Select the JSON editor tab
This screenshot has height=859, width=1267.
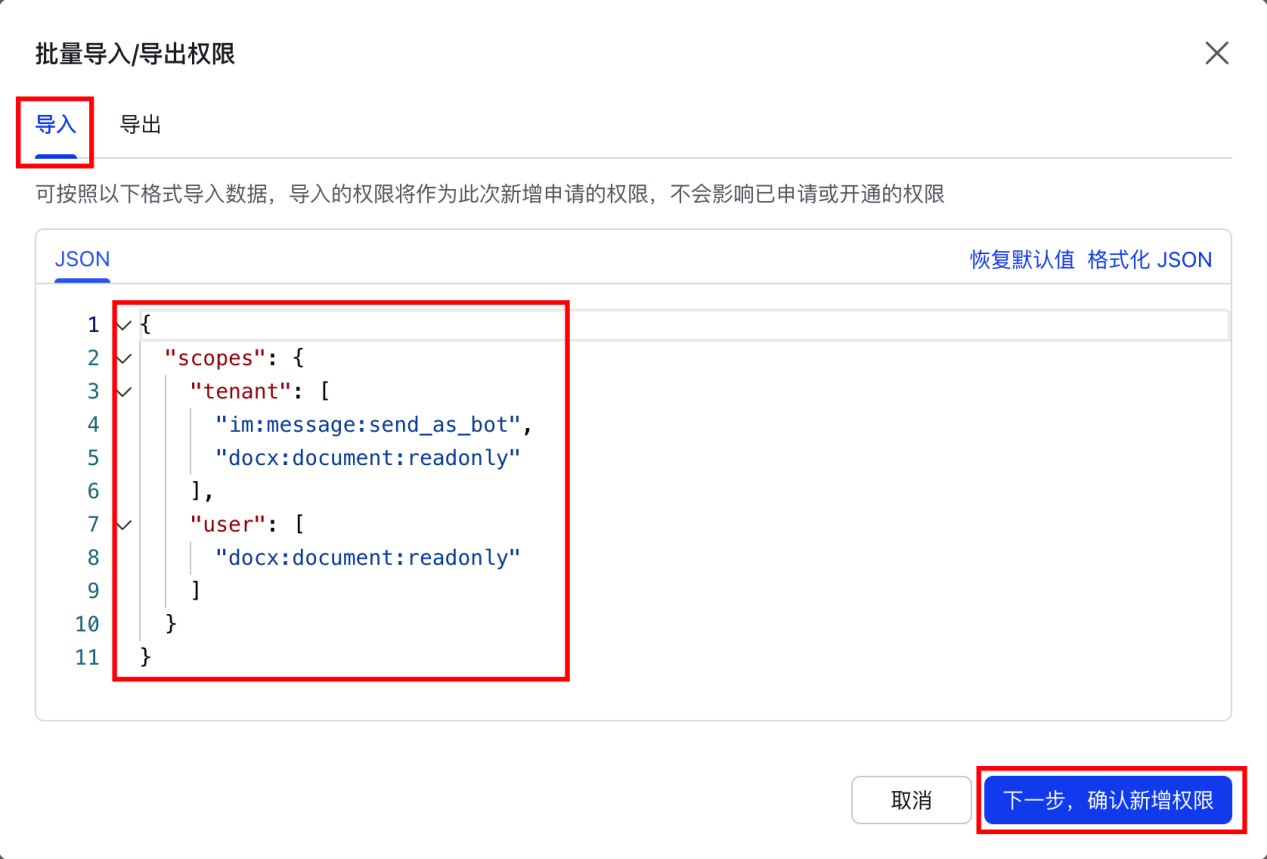click(82, 259)
